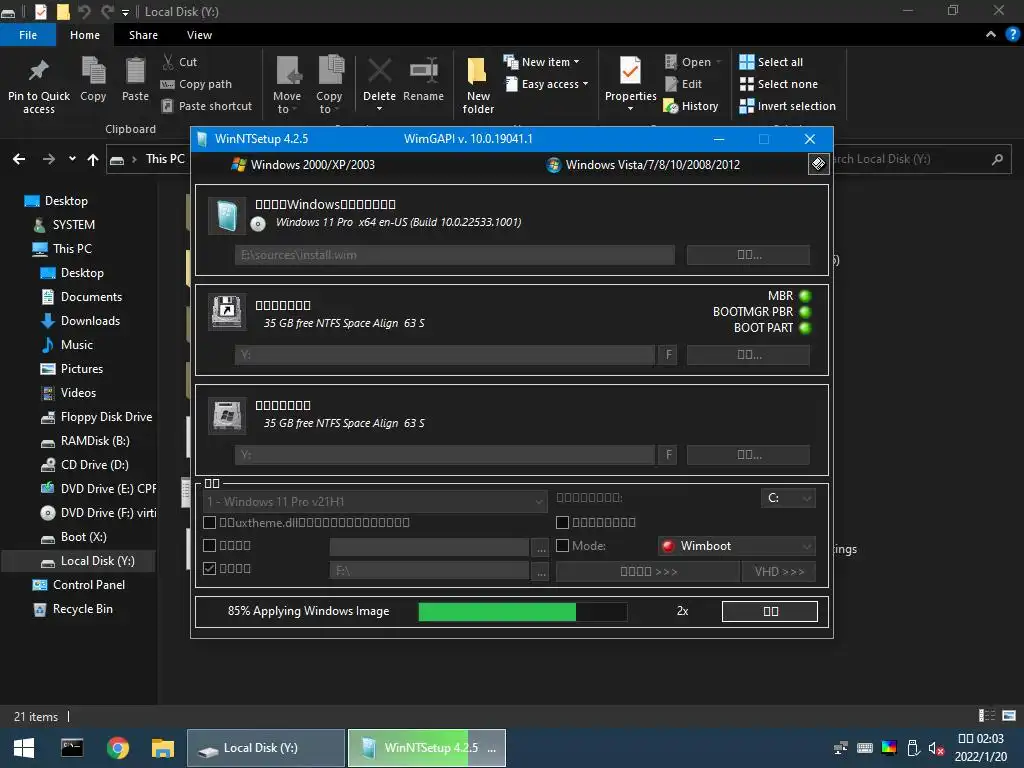Switch to the Share tab
The width and height of the screenshot is (1024, 768).
[x=143, y=35]
